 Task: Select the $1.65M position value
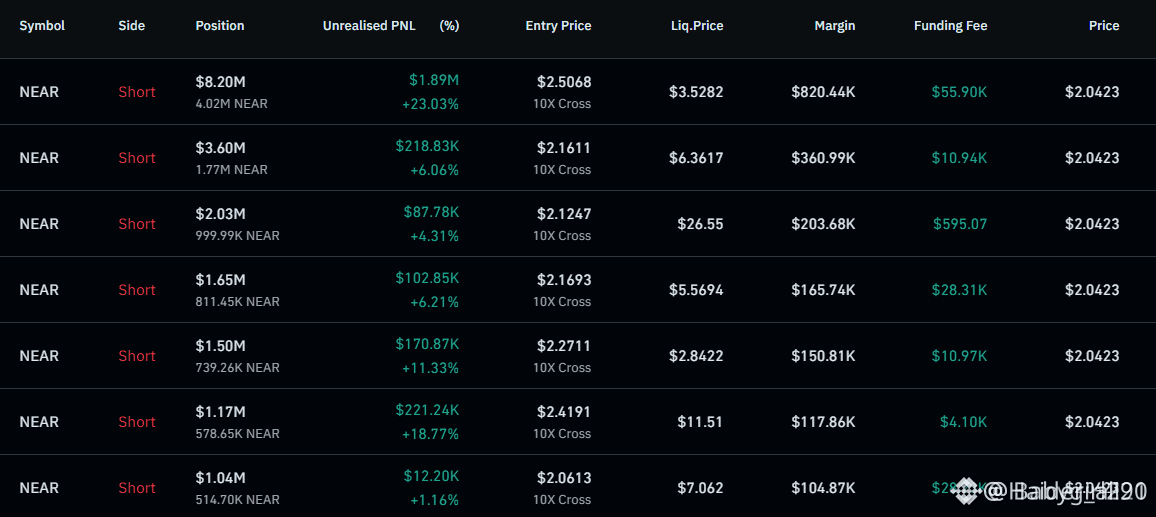pos(220,280)
